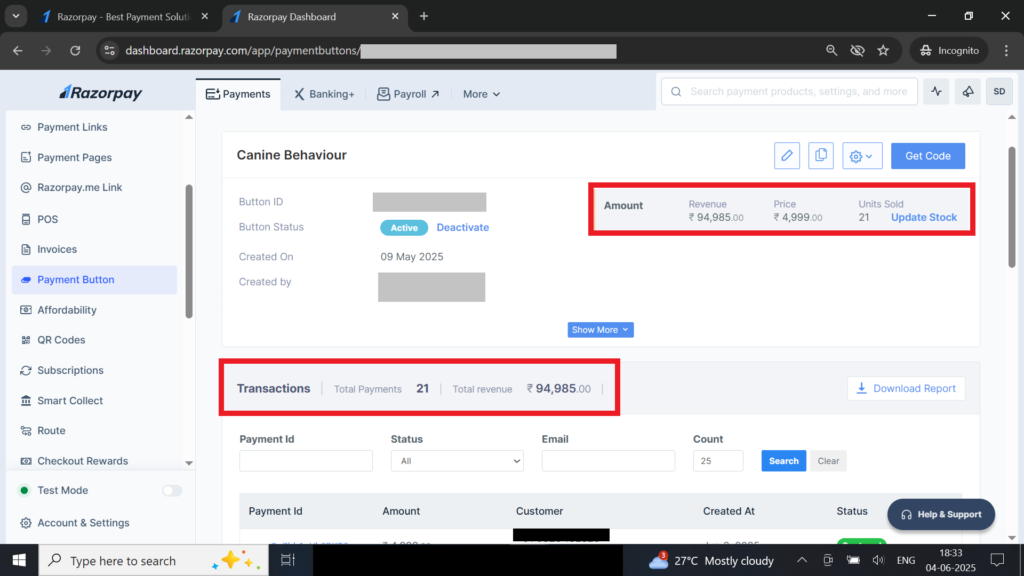Click the activity pulse icon in header

[x=936, y=92]
